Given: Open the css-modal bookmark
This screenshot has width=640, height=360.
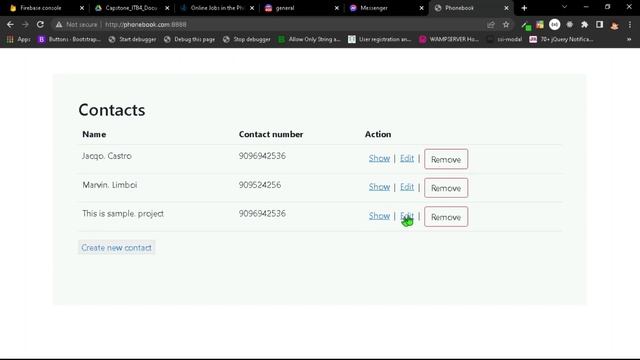Looking at the screenshot, I should pyautogui.click(x=504, y=40).
